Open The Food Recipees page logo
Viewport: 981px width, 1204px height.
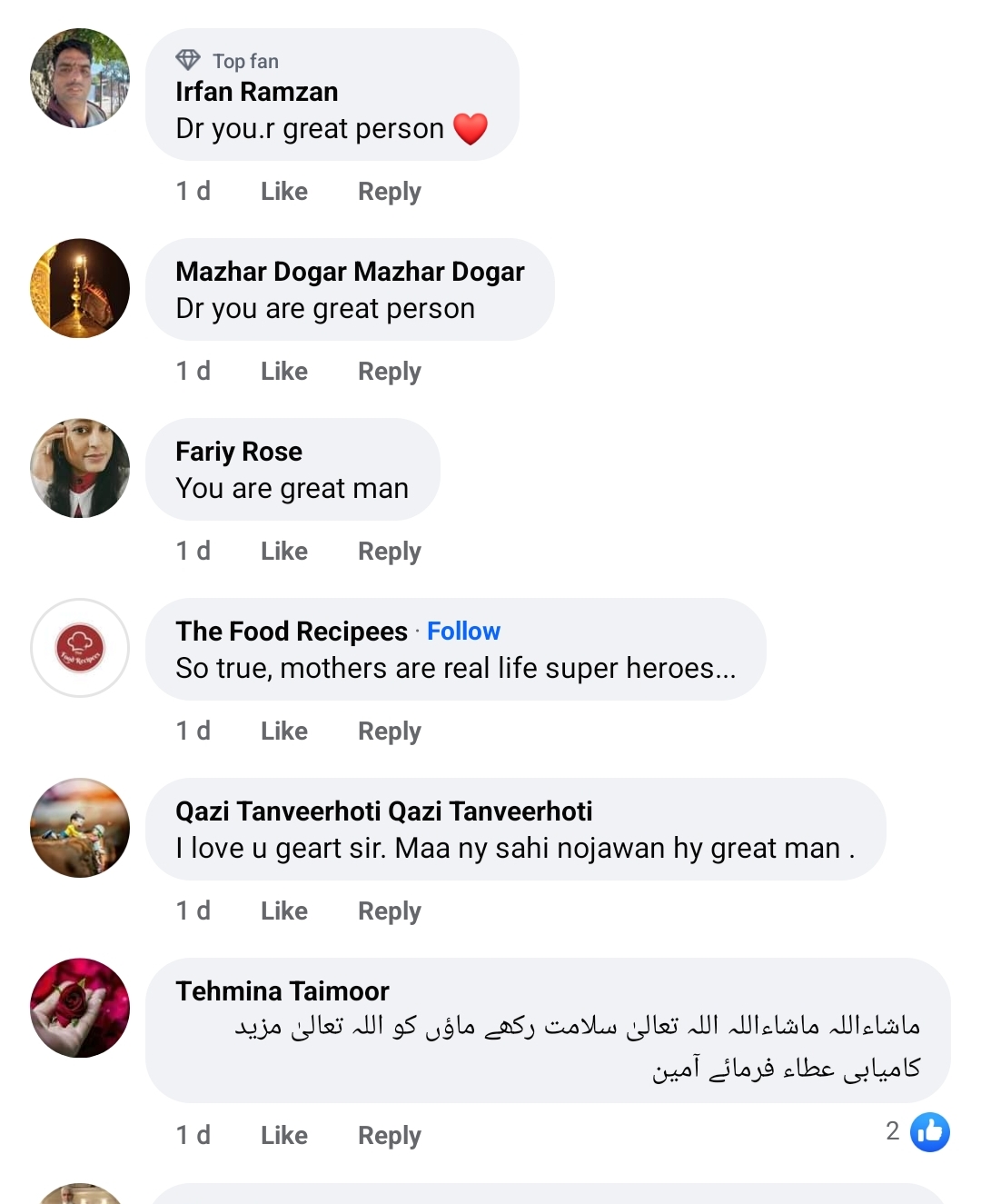point(80,648)
